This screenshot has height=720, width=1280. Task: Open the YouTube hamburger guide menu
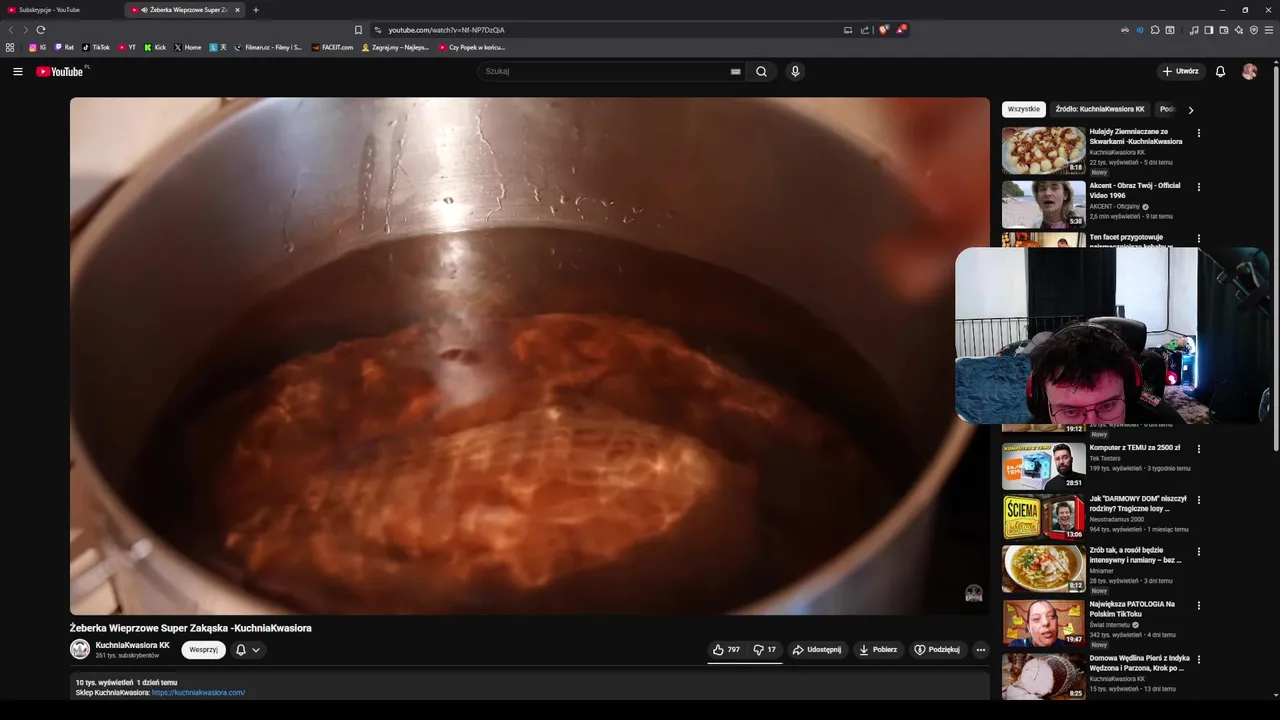tap(17, 71)
